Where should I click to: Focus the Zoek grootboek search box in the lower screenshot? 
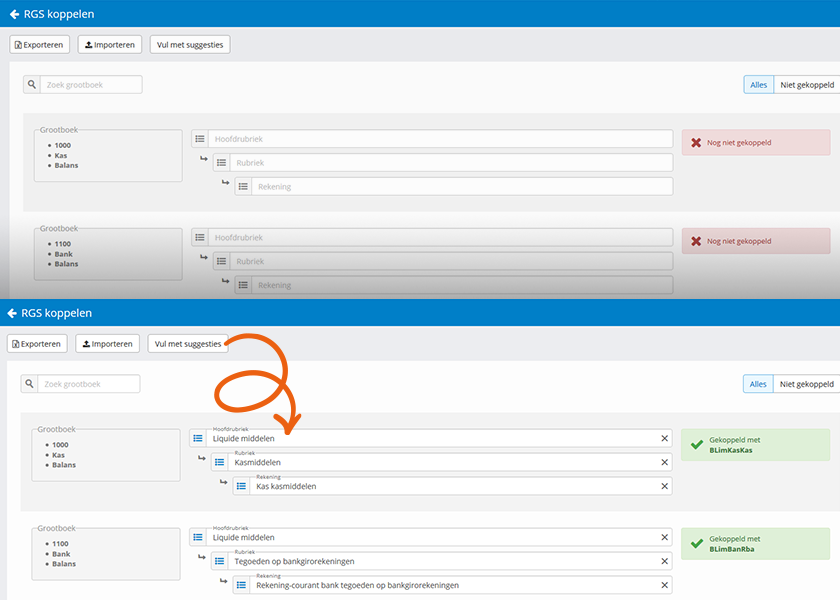pos(89,384)
